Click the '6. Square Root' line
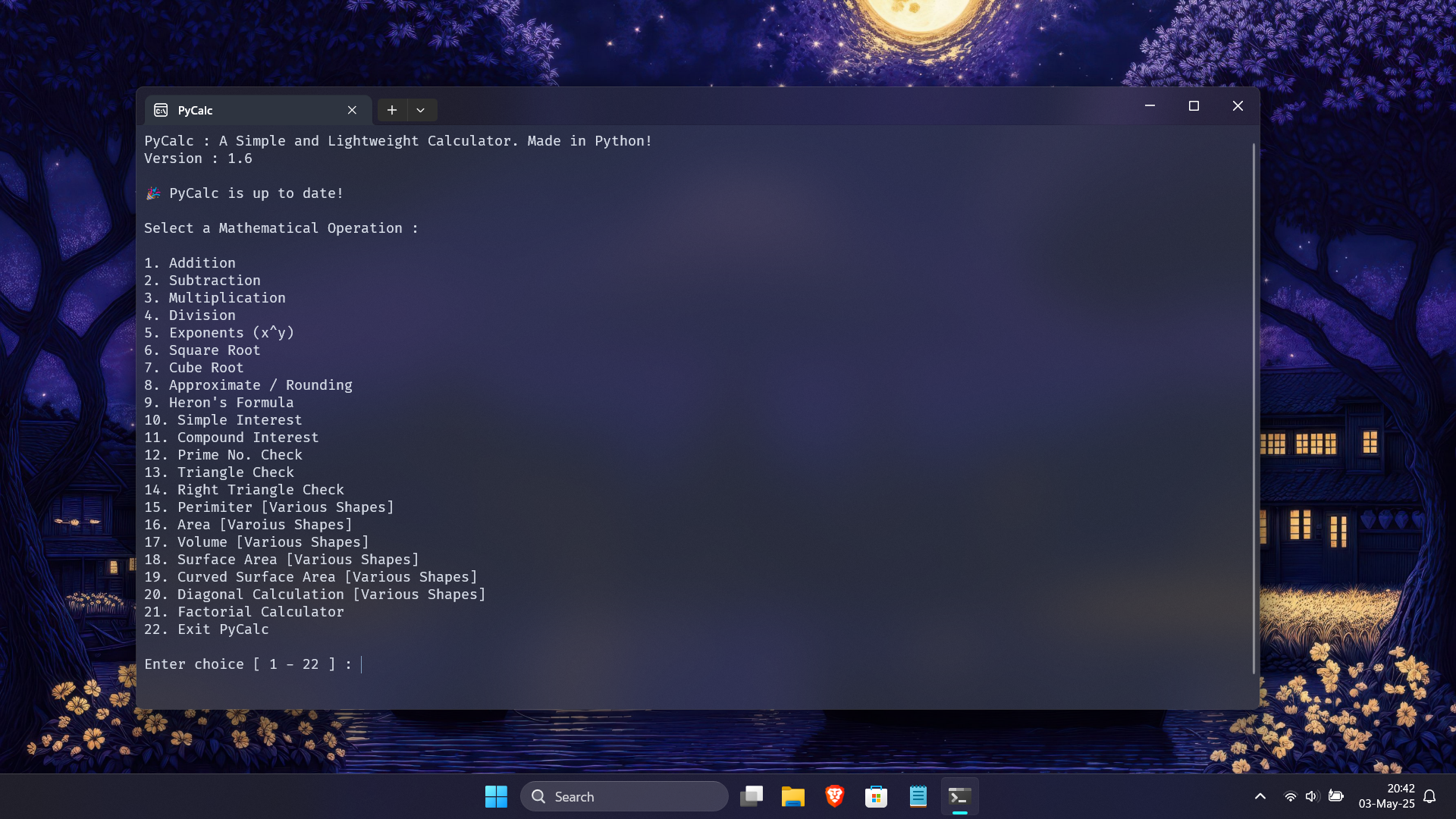1456x819 pixels. coord(202,350)
